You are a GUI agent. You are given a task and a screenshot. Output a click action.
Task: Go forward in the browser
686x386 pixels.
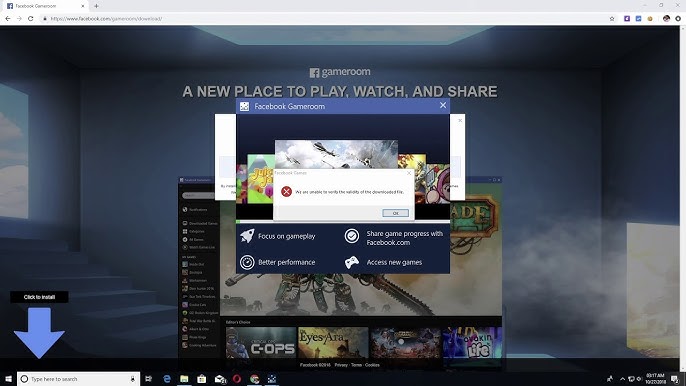click(19, 19)
